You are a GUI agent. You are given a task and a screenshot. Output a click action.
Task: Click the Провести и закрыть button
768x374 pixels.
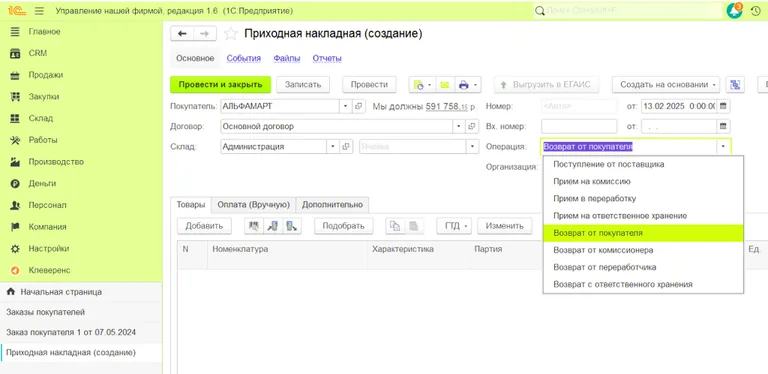coord(220,85)
